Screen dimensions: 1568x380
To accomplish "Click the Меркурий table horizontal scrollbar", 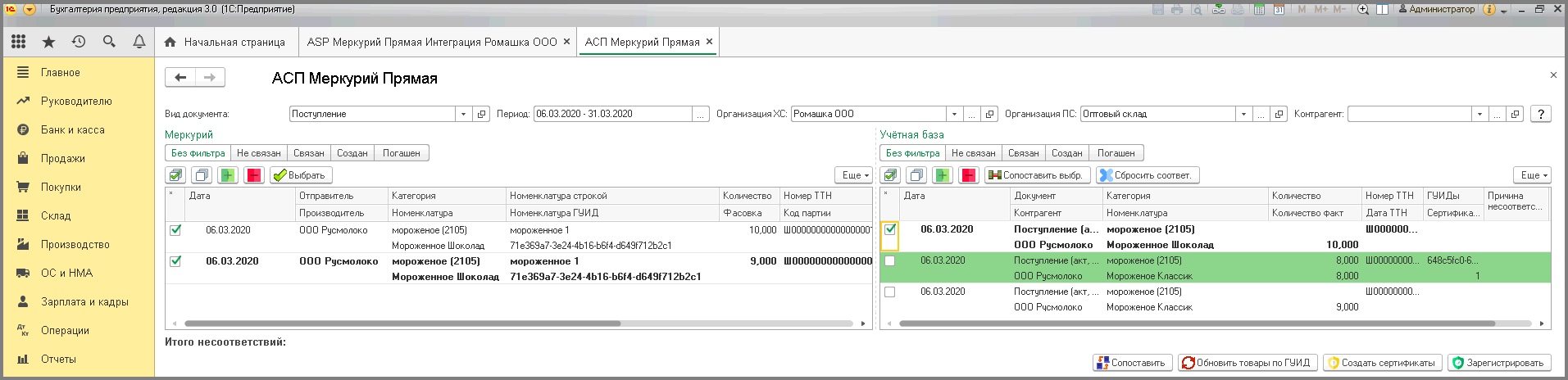I will click(x=402, y=323).
